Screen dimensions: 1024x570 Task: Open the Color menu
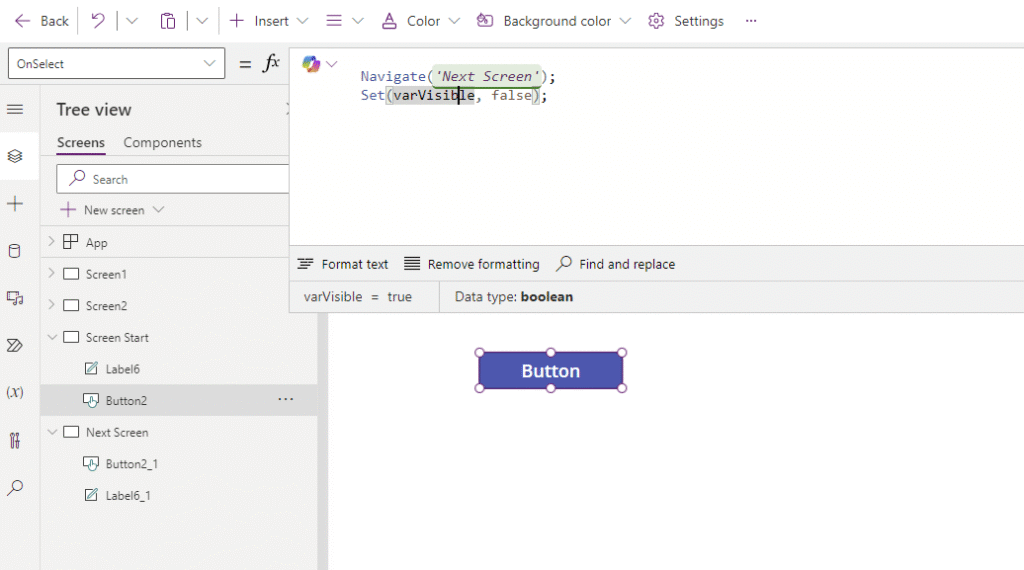[421, 21]
